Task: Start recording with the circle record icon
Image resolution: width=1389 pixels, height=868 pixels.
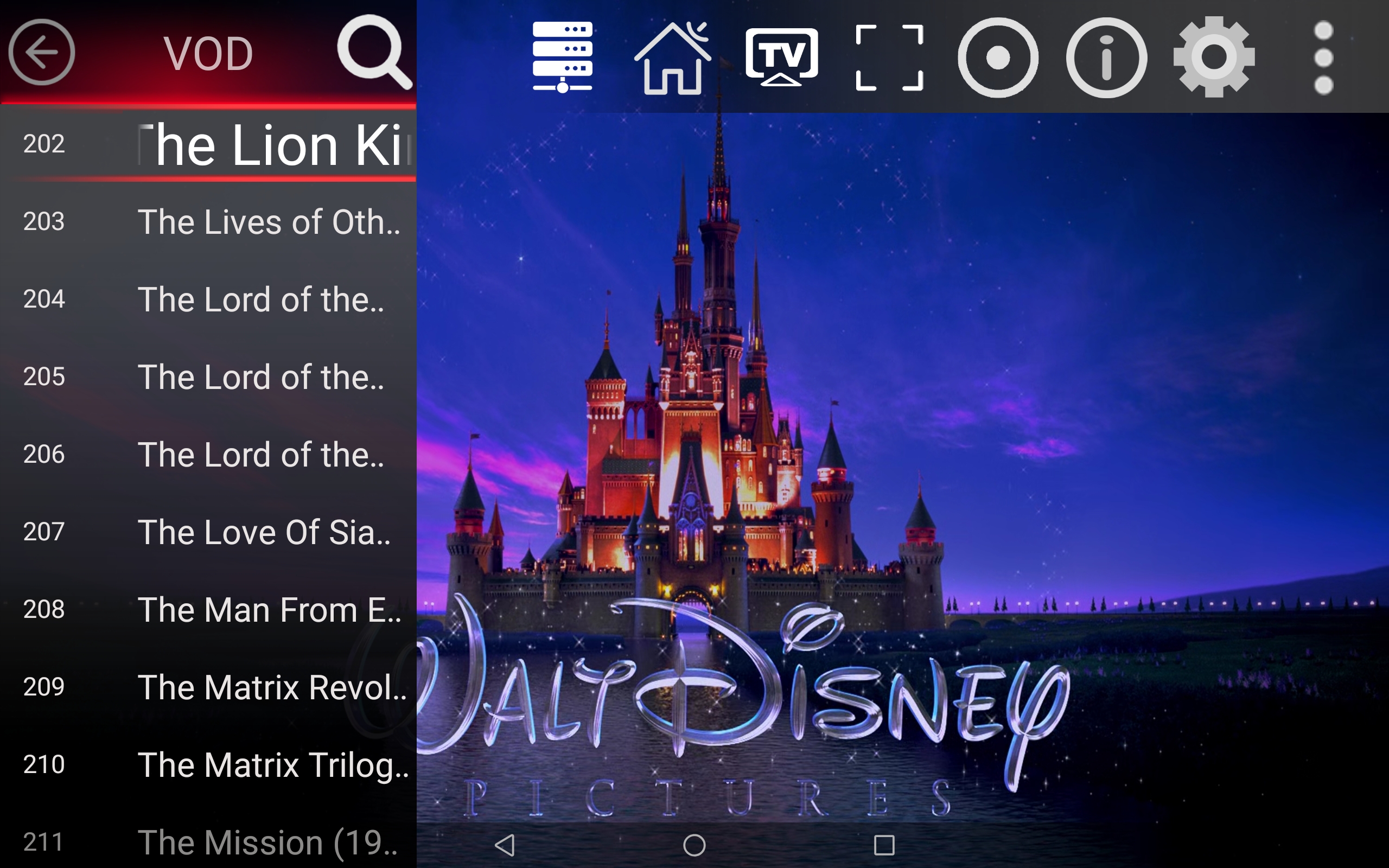Action: [998, 58]
